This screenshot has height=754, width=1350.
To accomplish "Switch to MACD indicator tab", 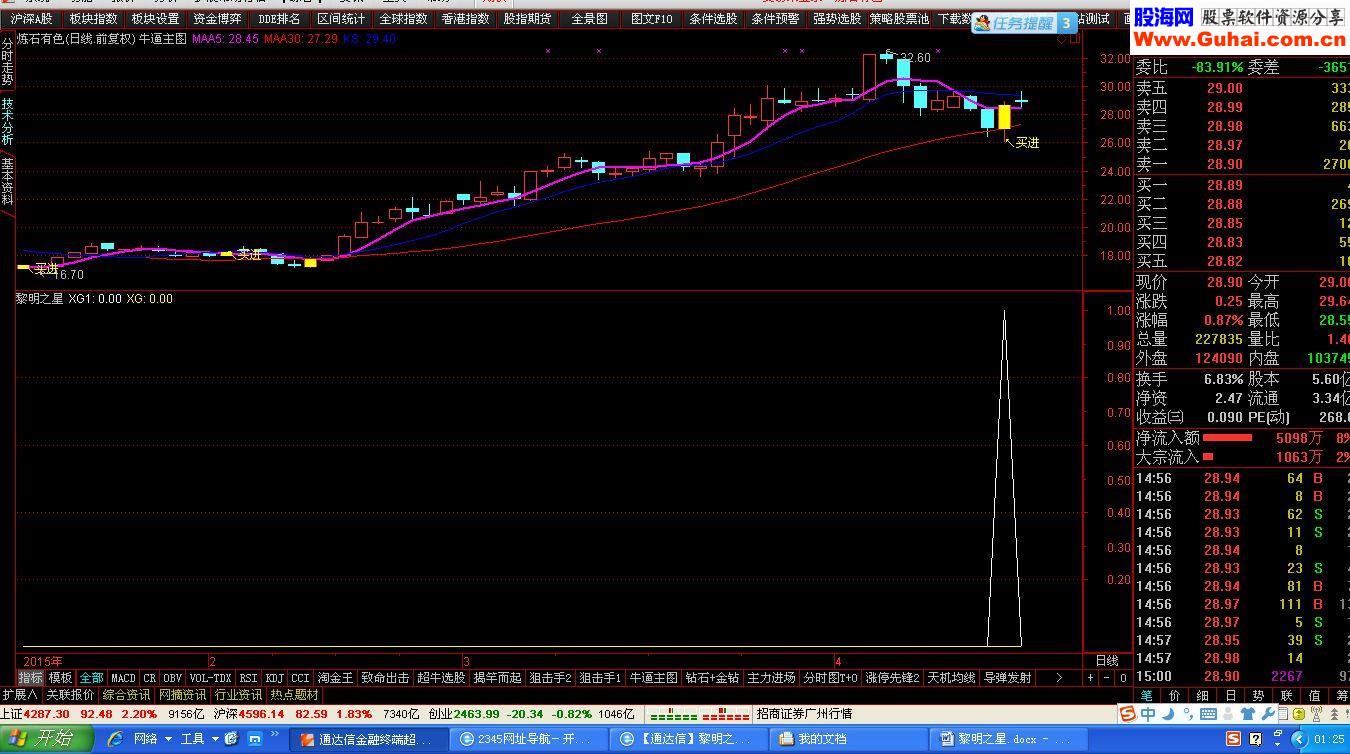I will [123, 678].
